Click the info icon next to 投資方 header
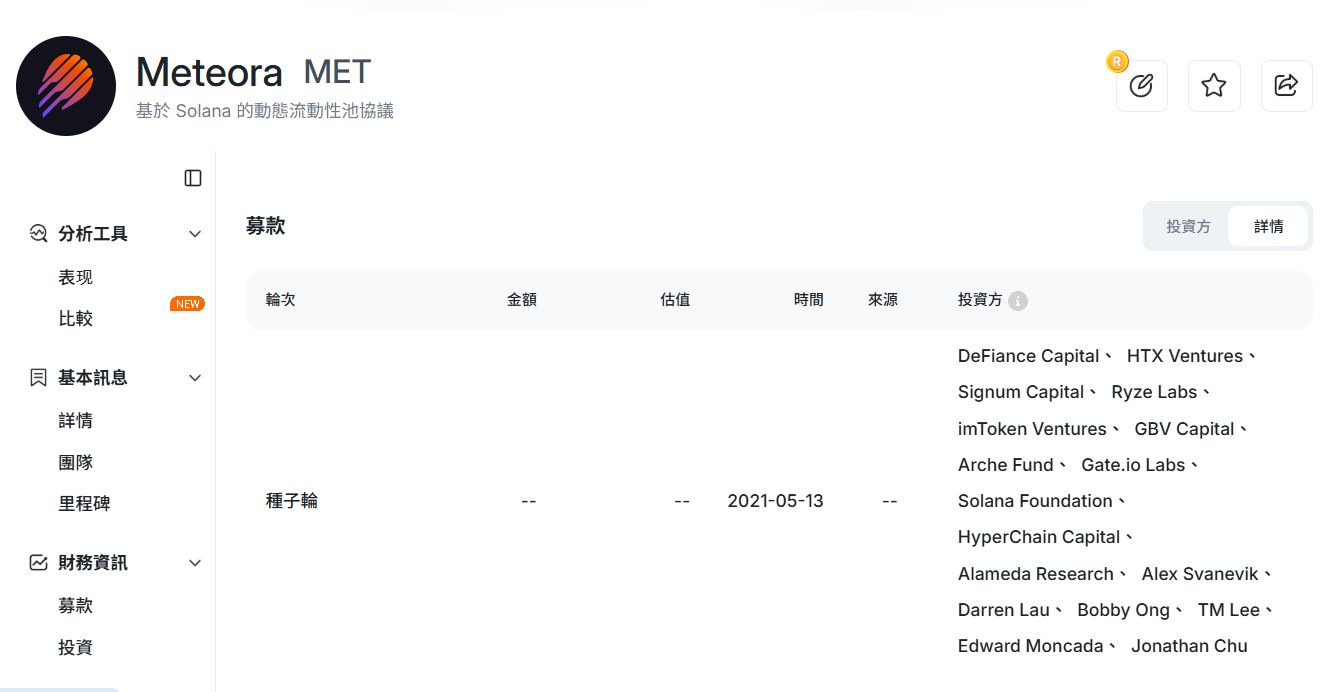 tap(1018, 300)
